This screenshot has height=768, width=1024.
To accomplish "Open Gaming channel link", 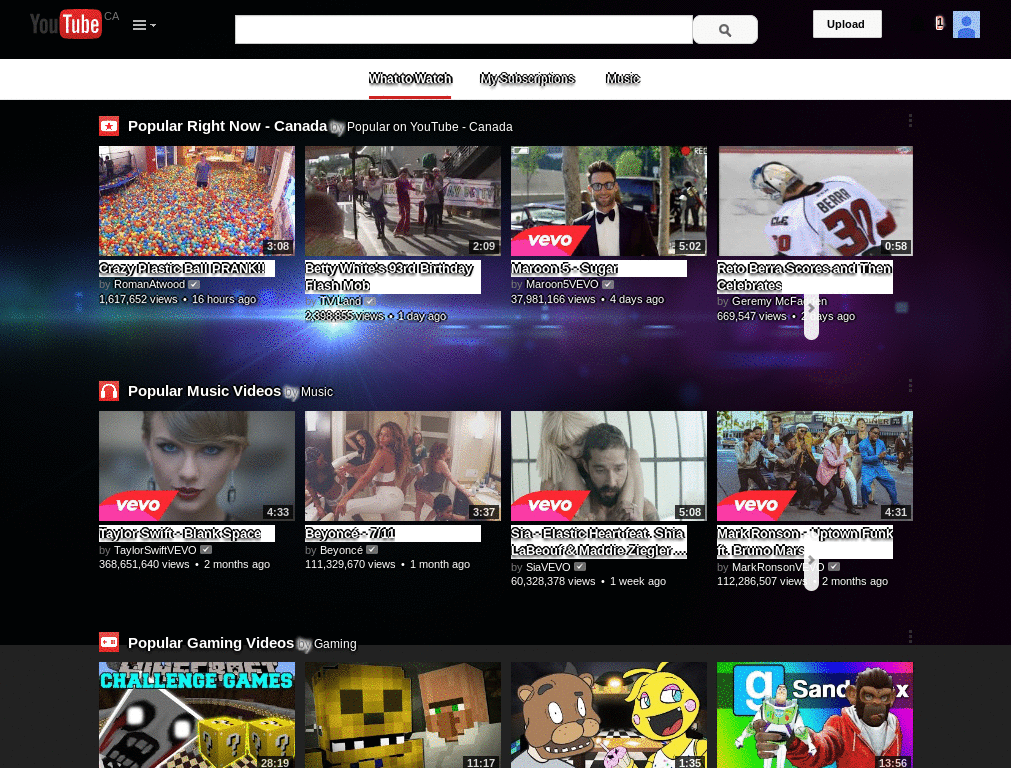I will tap(335, 644).
